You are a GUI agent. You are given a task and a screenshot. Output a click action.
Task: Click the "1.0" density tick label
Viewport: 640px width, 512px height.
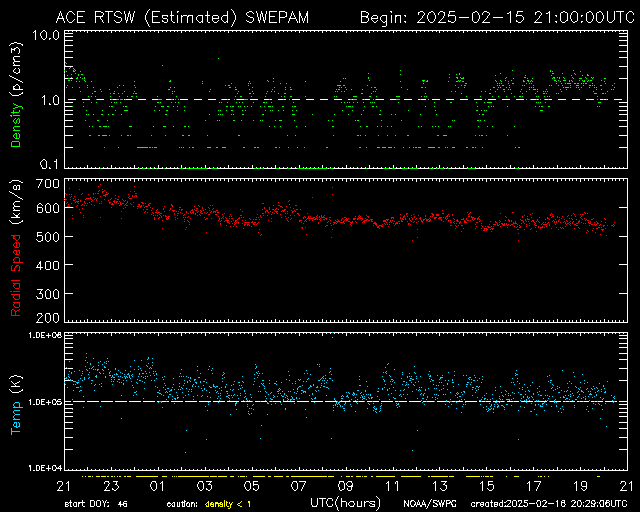click(50, 100)
